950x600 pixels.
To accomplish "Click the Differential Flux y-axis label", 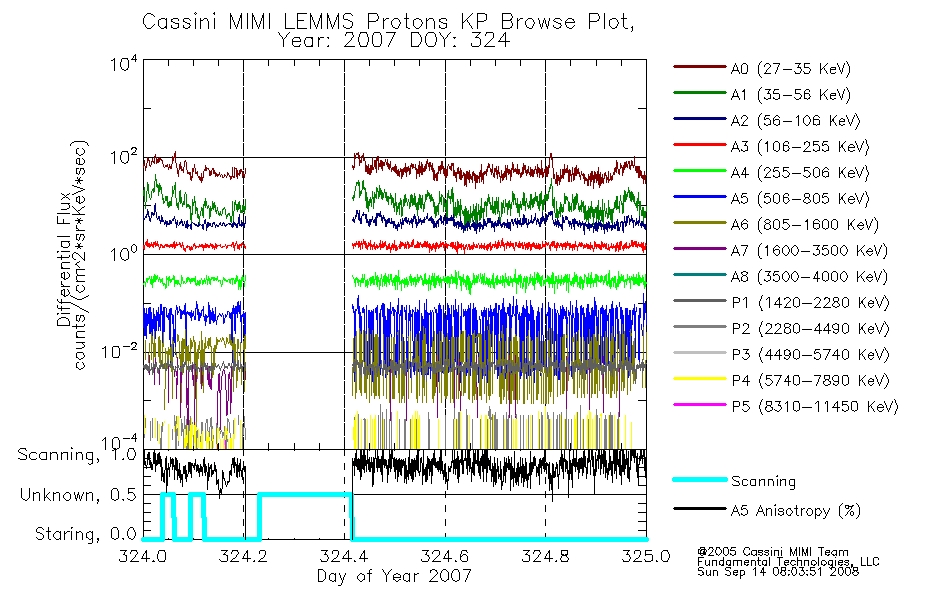I will tap(63, 268).
